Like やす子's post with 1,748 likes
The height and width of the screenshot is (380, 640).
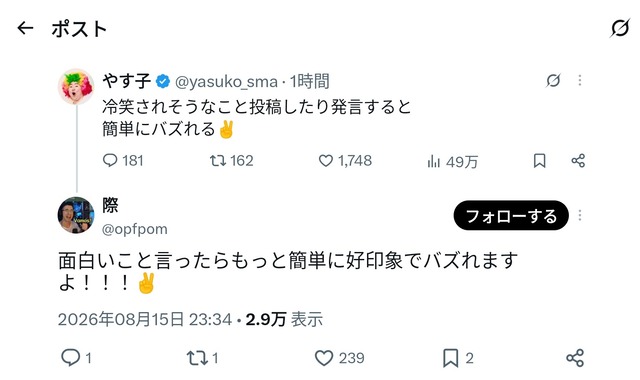[345, 160]
